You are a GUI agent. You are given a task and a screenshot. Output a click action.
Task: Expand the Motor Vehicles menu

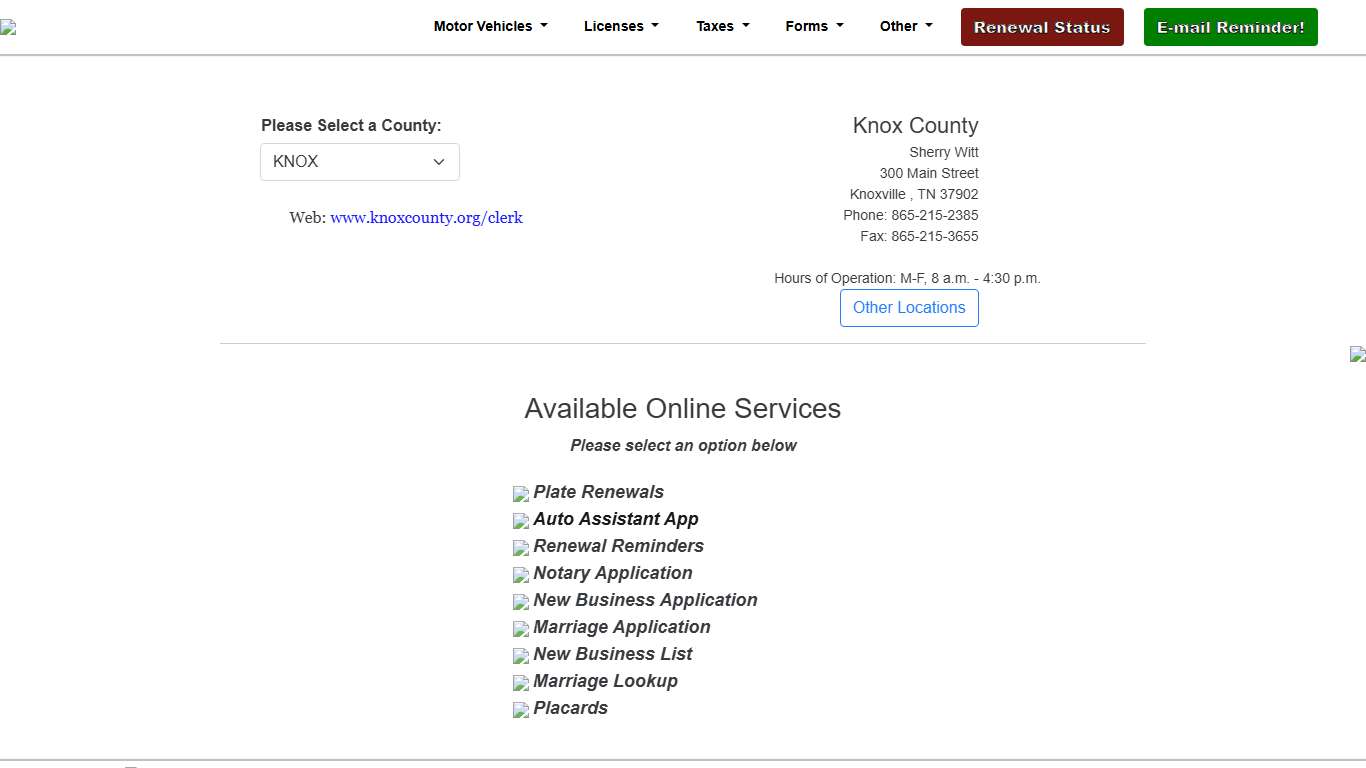tap(490, 27)
